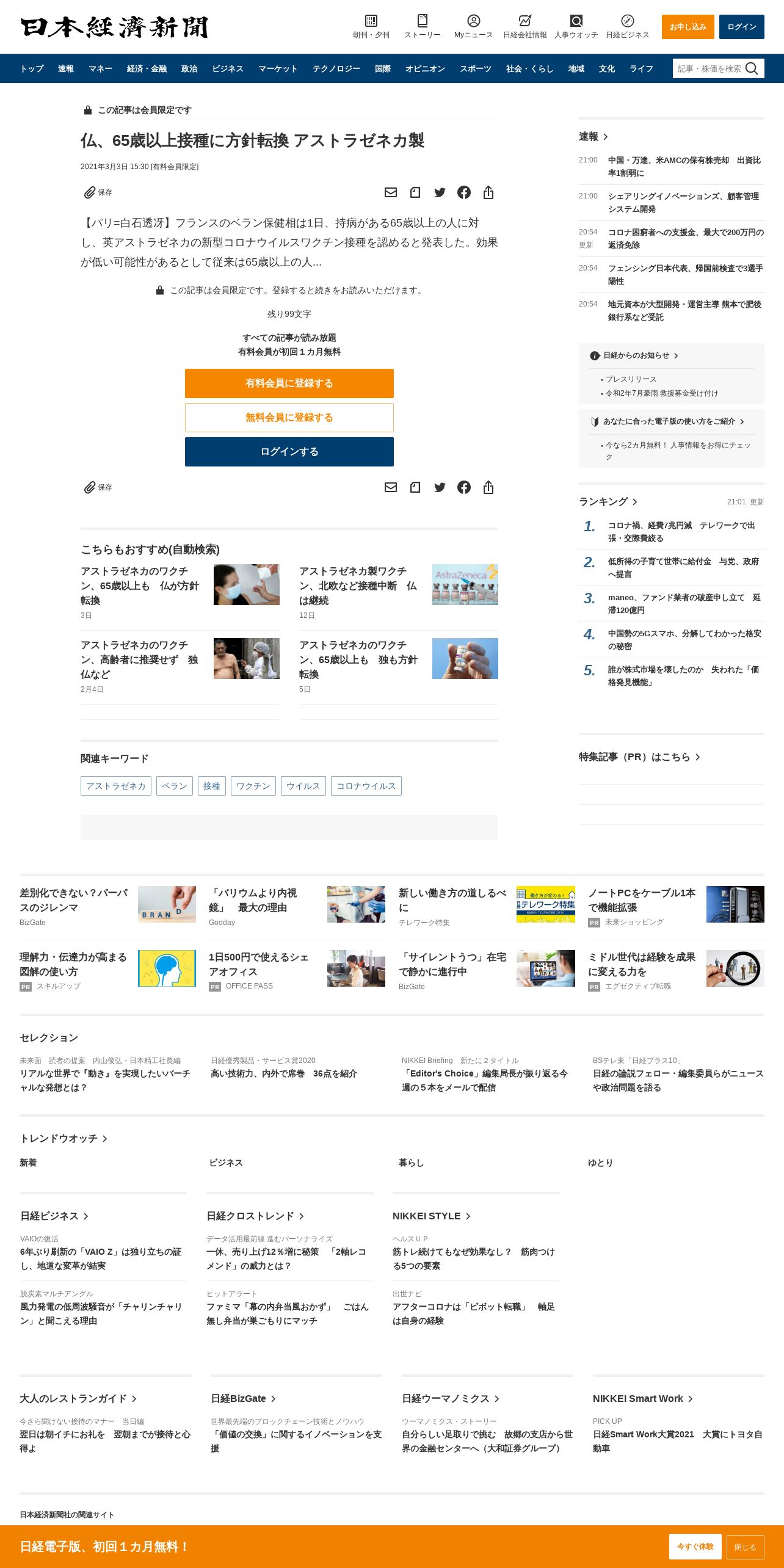This screenshot has height=1568, width=784.
Task: Open 日経BizGate section header
Action: [244, 1399]
